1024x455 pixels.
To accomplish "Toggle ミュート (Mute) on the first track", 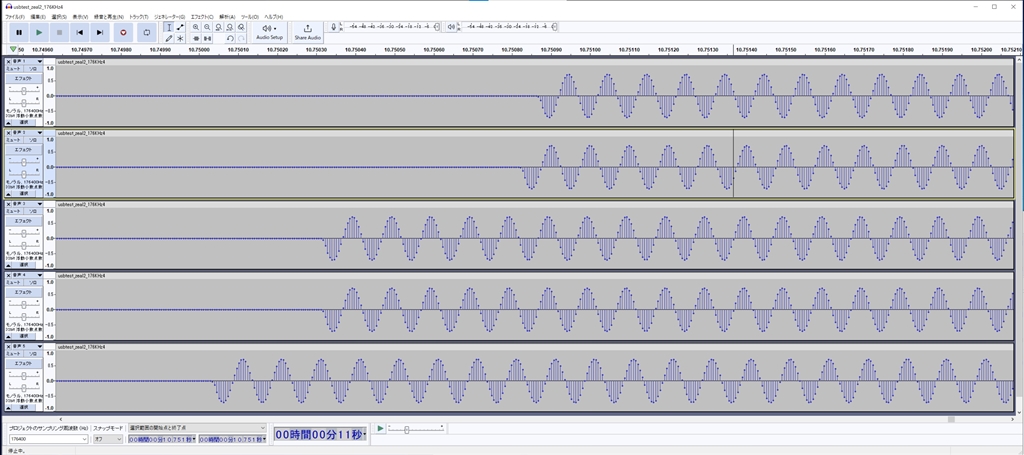I will (14, 70).
